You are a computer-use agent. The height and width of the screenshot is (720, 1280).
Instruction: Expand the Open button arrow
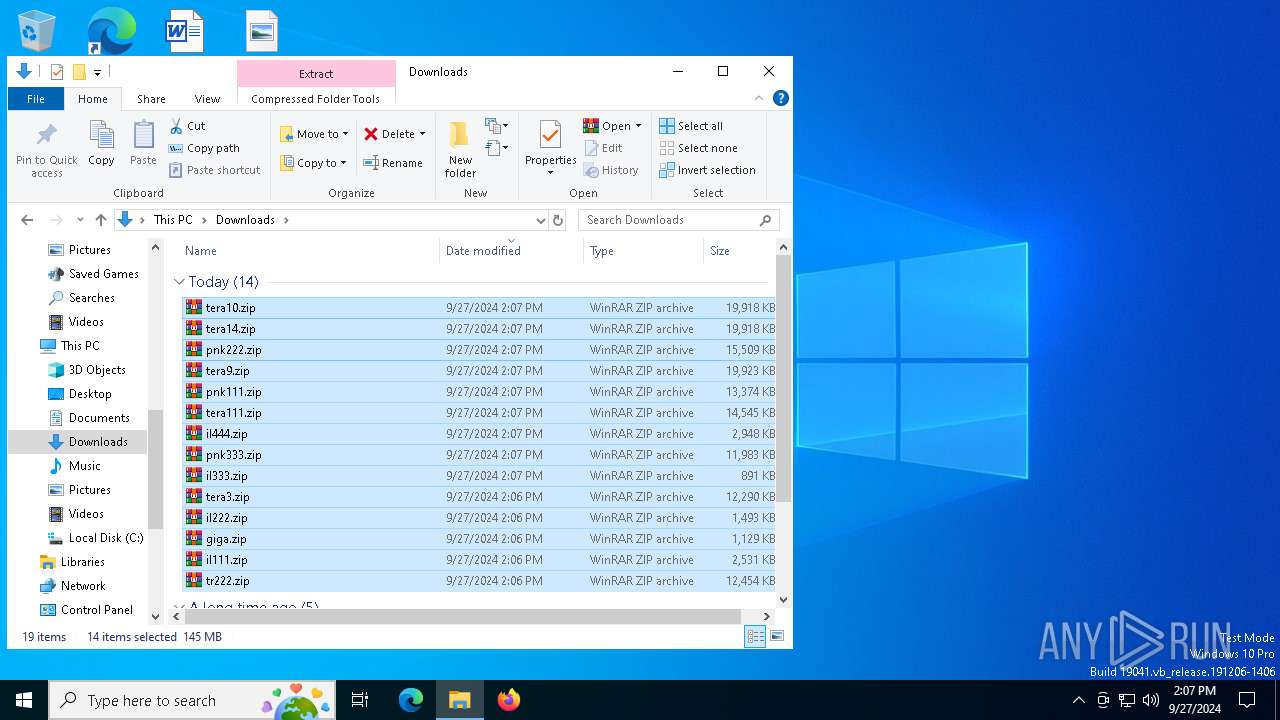coord(638,126)
